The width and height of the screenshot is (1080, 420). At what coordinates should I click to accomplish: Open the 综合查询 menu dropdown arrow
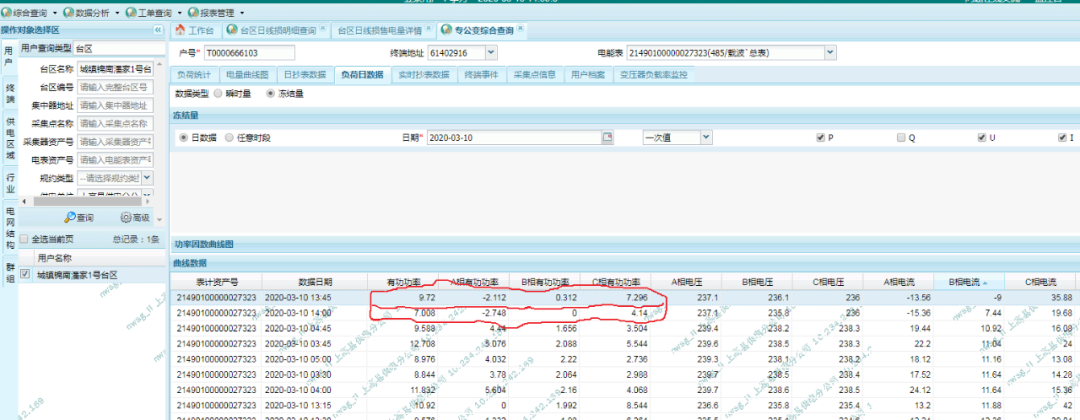(x=54, y=13)
